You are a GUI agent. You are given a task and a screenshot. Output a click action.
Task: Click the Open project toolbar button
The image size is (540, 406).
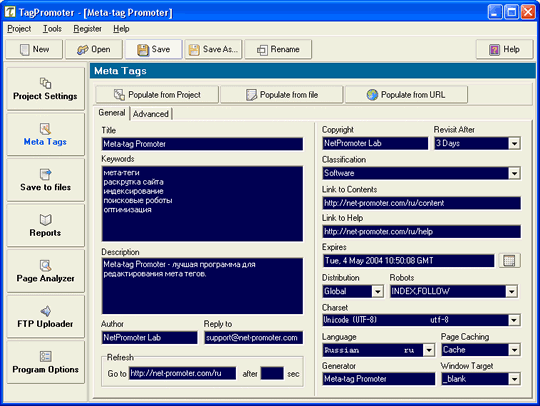[x=94, y=49]
